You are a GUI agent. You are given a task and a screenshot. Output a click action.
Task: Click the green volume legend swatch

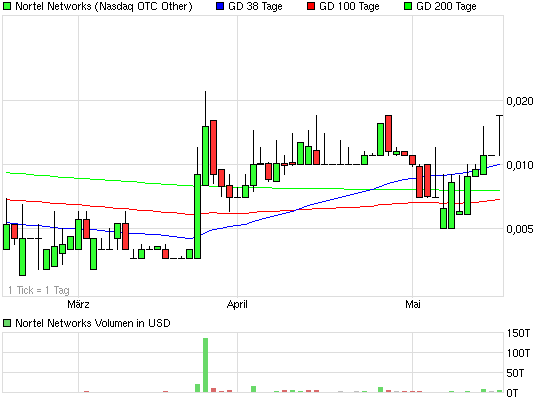7,323
